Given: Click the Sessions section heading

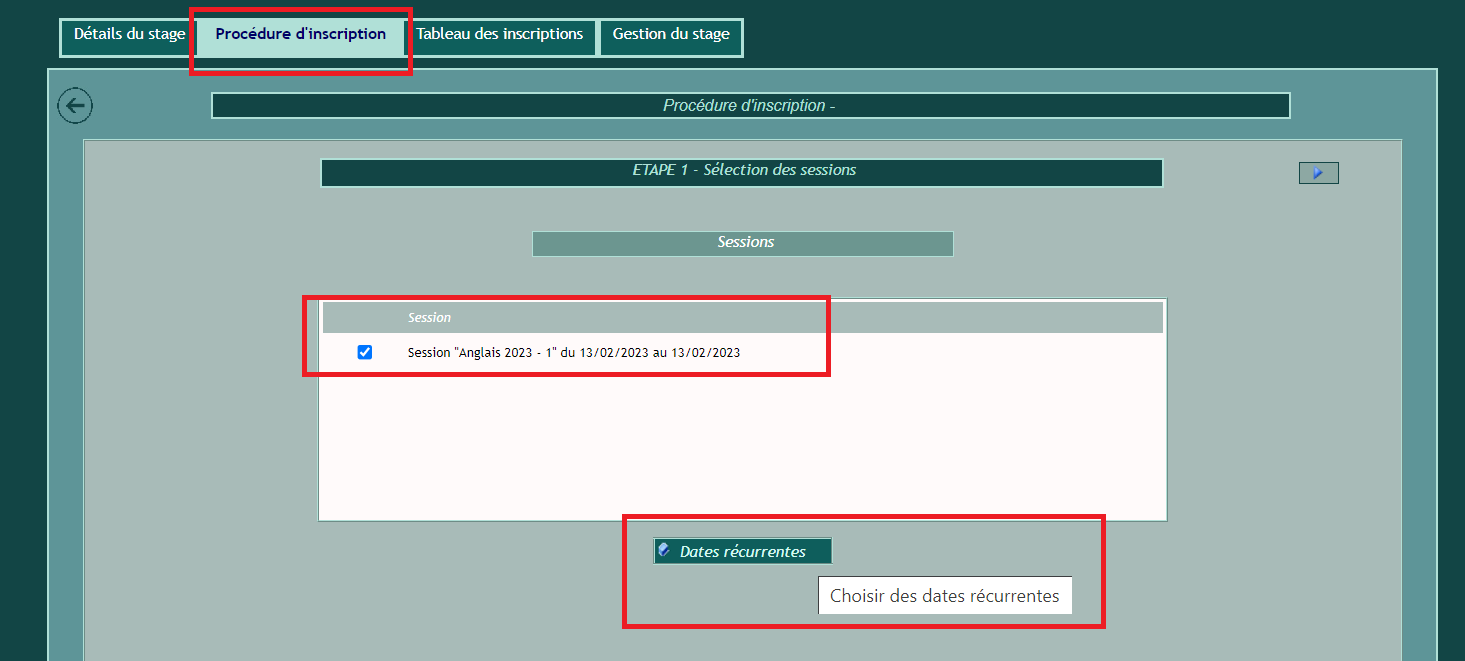Looking at the screenshot, I should [x=743, y=243].
